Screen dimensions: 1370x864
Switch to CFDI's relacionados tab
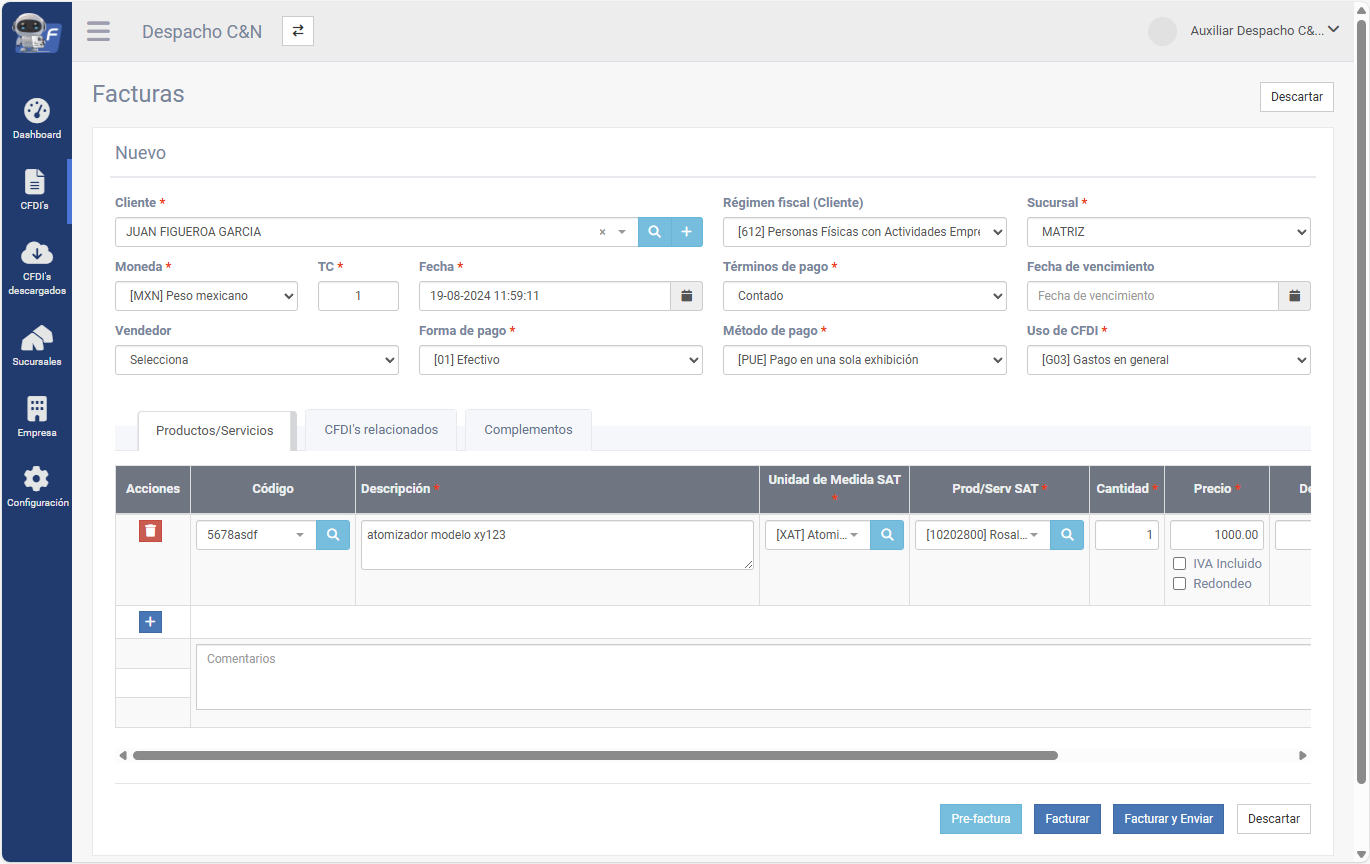point(381,429)
